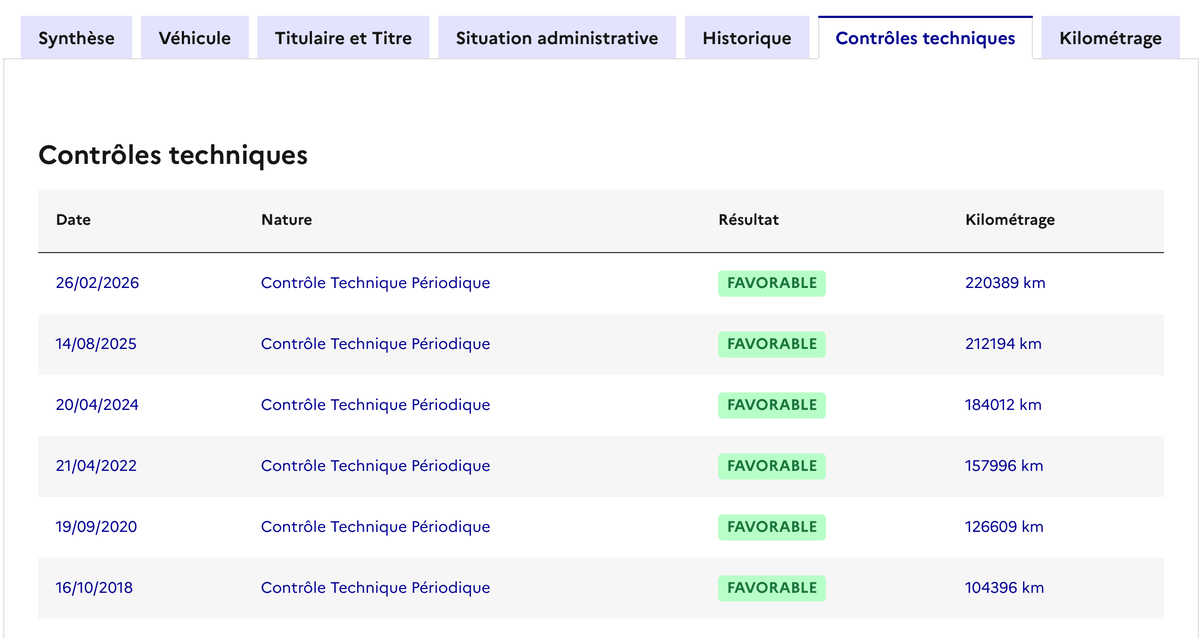Open the Synthèse tab
The image size is (1200, 638).
tap(76, 38)
